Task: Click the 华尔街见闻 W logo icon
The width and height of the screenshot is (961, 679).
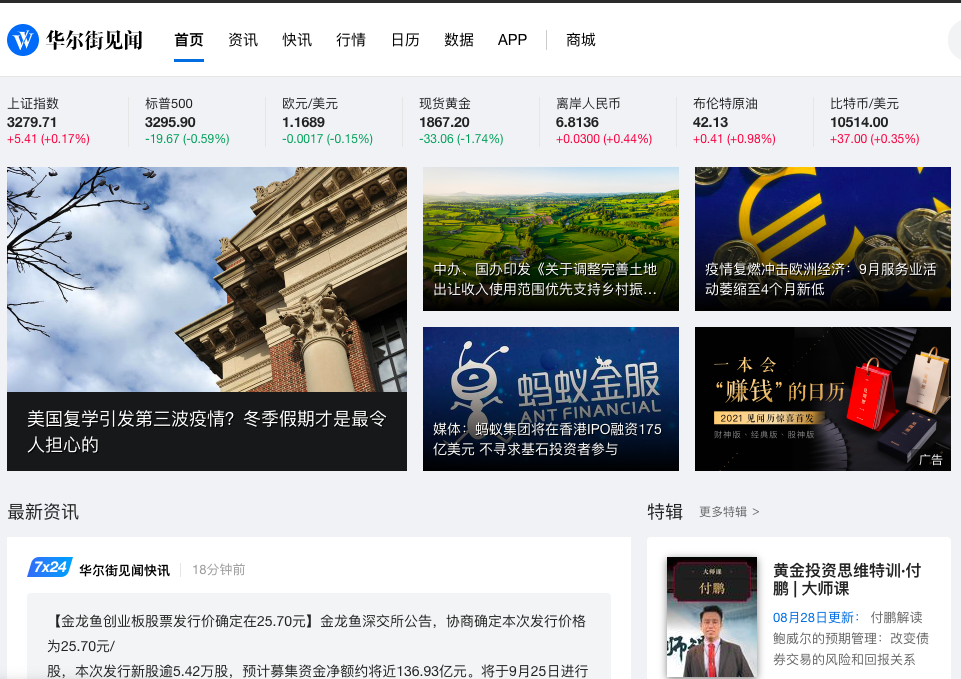Action: pos(23,40)
